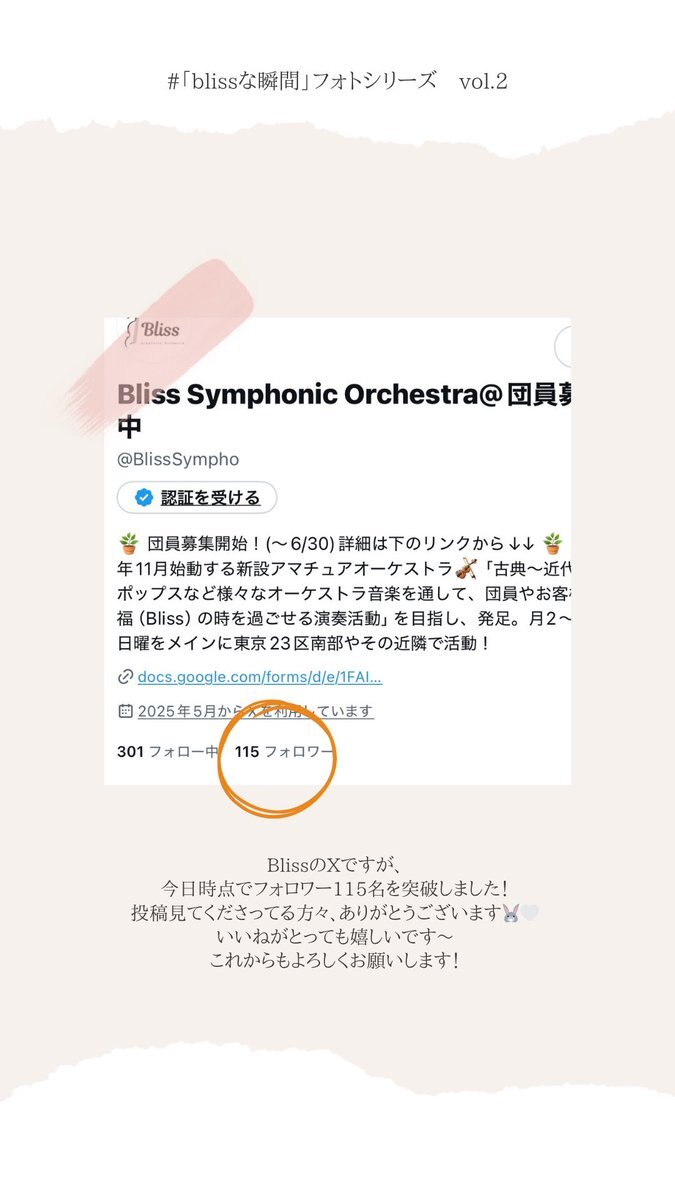This screenshot has width=675, height=1200.
Task: Click the 2025年5月 join date text
Action: point(256,711)
